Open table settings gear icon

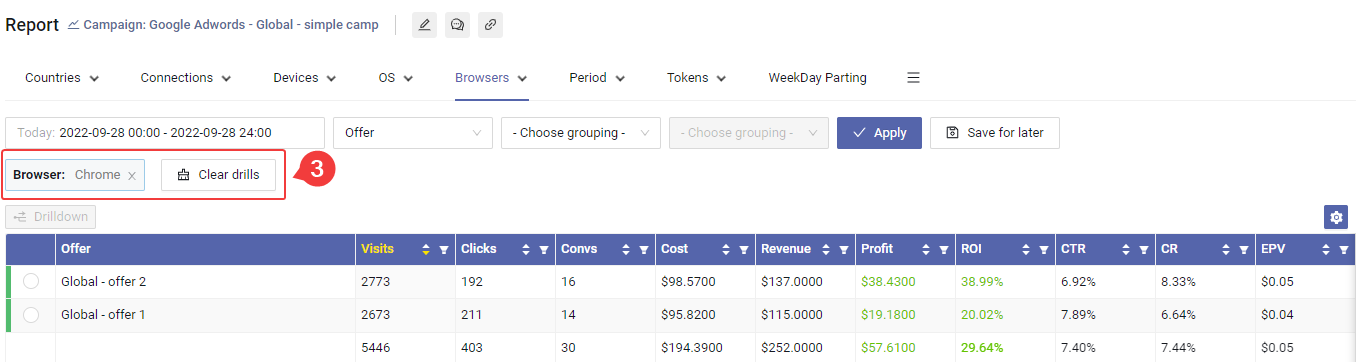[x=1335, y=217]
